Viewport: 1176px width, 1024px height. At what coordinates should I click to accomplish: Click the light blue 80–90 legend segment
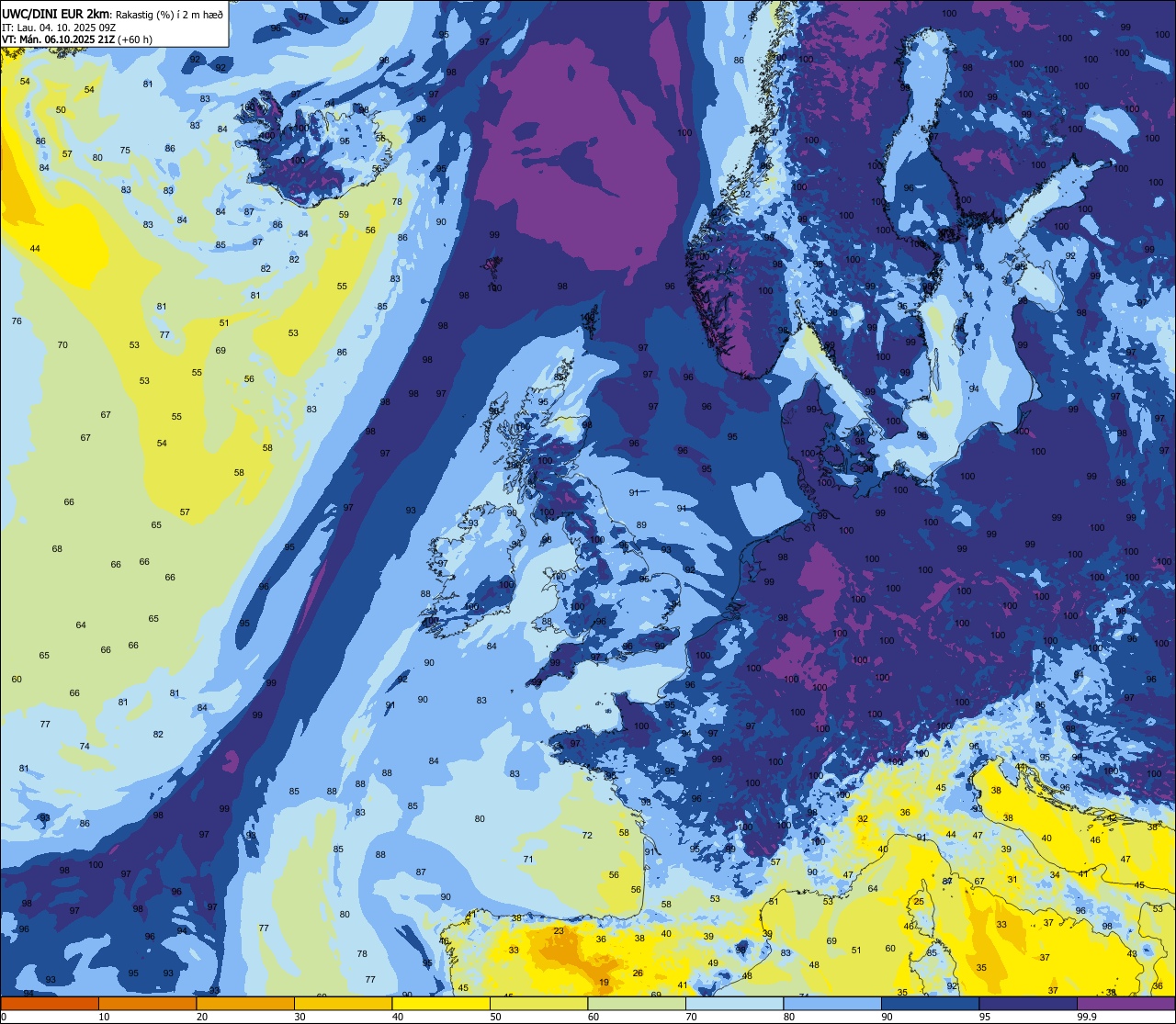(x=832, y=1003)
